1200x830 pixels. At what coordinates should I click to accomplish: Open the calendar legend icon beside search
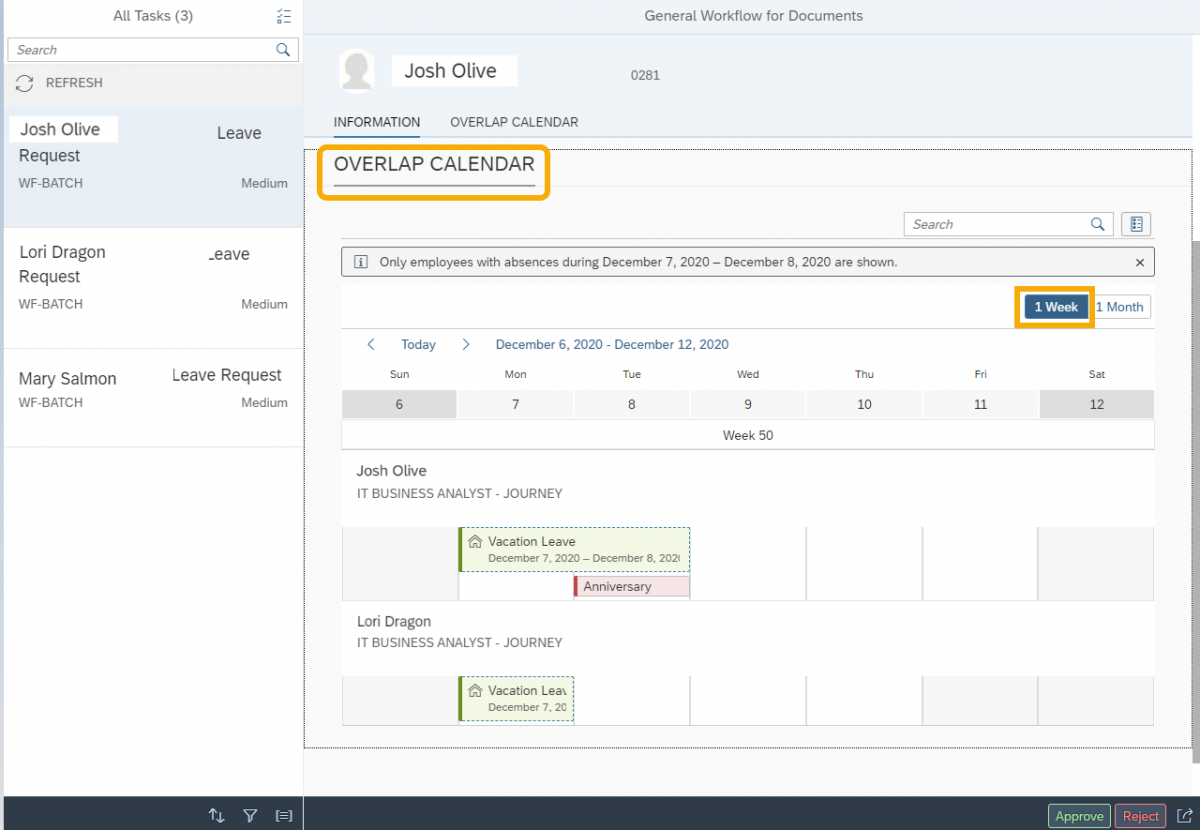(1136, 224)
